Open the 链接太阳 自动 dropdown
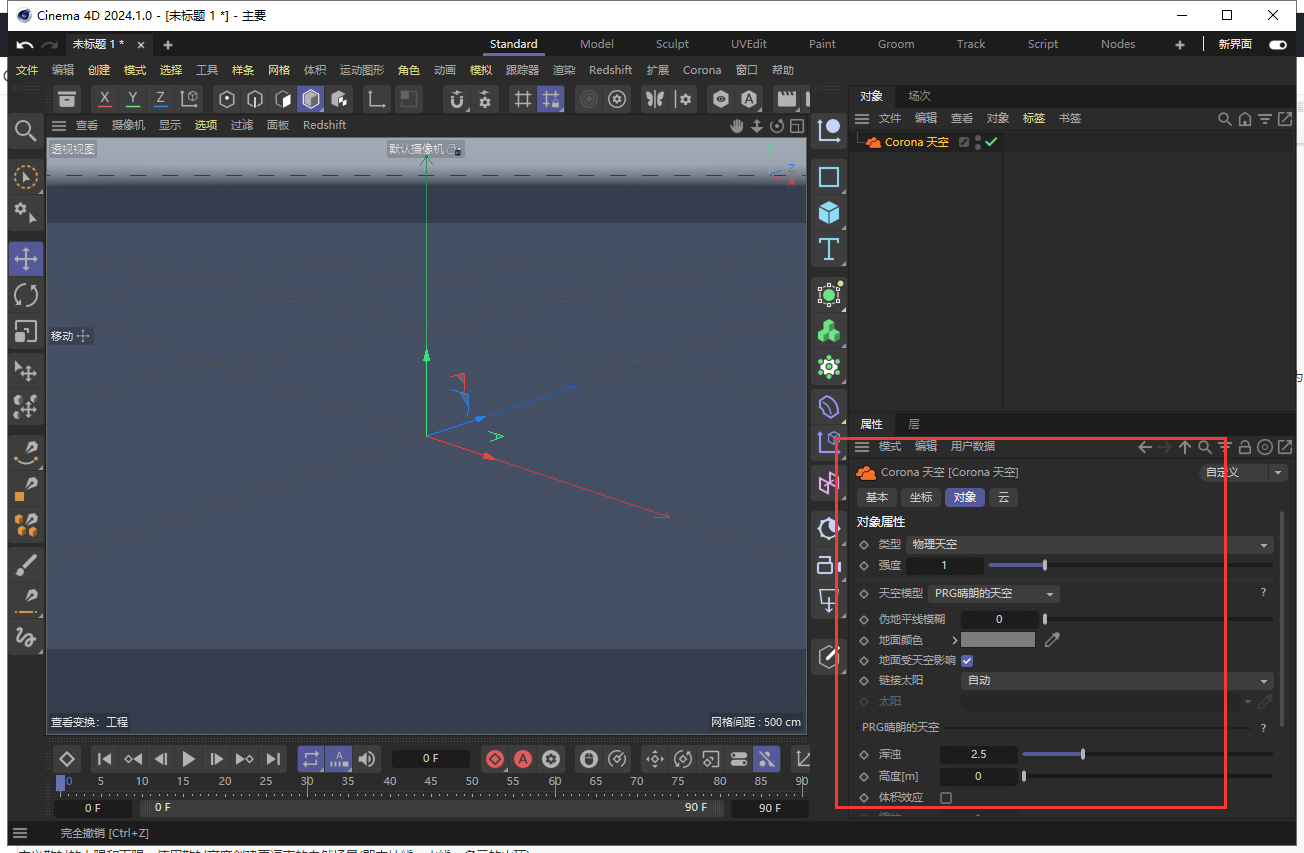This screenshot has height=853, width=1304. (1116, 680)
